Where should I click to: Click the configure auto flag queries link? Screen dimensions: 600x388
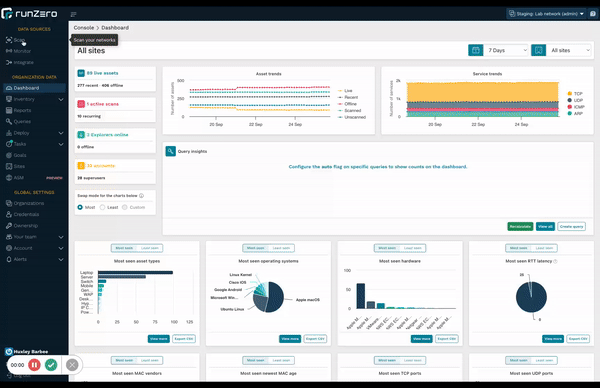(378, 167)
